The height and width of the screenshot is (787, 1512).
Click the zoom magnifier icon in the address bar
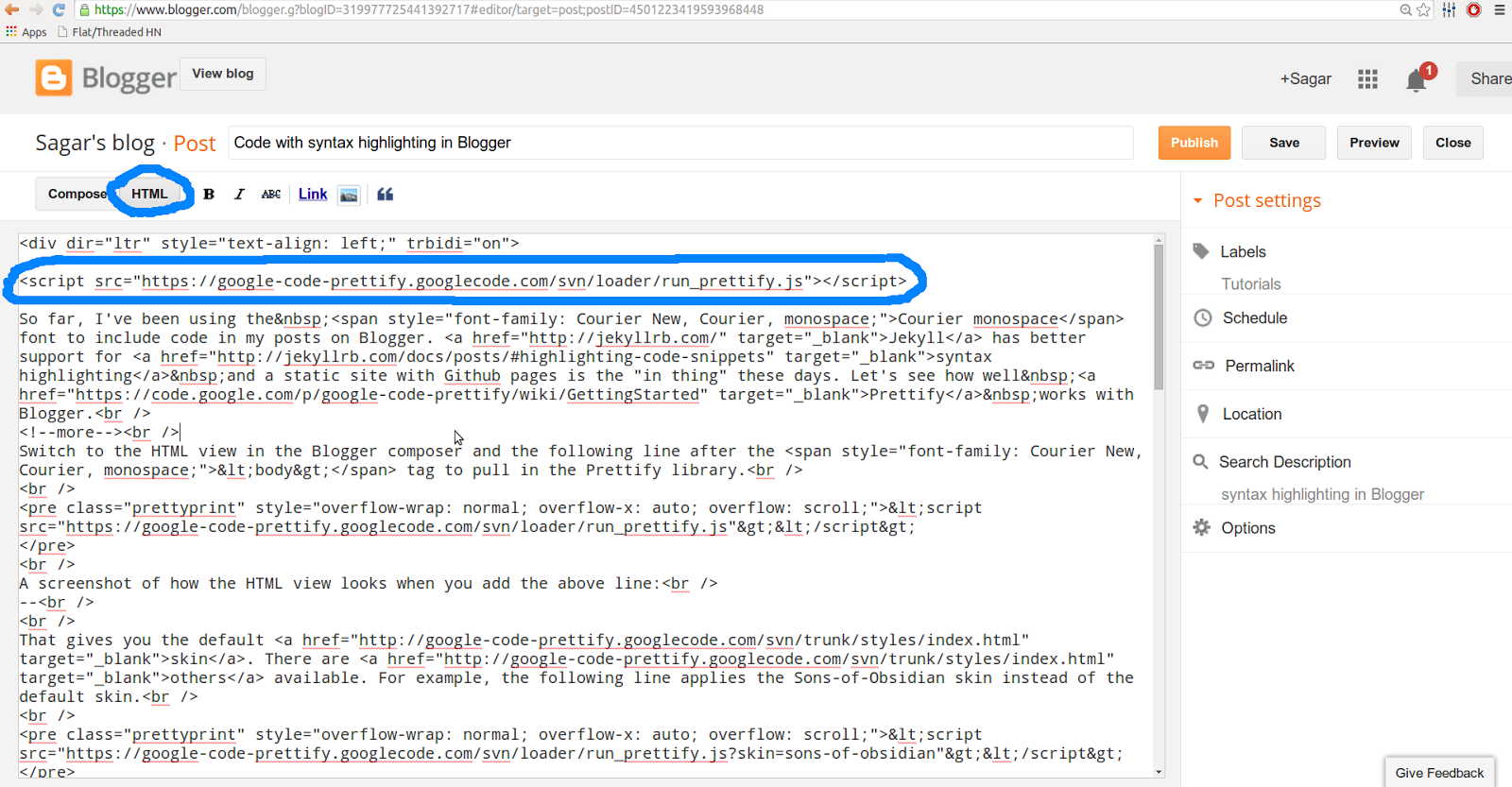click(1405, 9)
